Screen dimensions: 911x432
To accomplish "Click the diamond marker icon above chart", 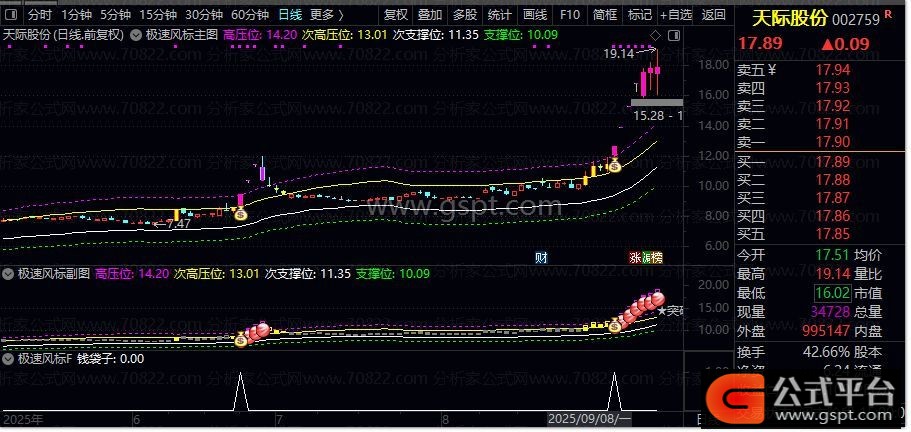I will pos(655,35).
